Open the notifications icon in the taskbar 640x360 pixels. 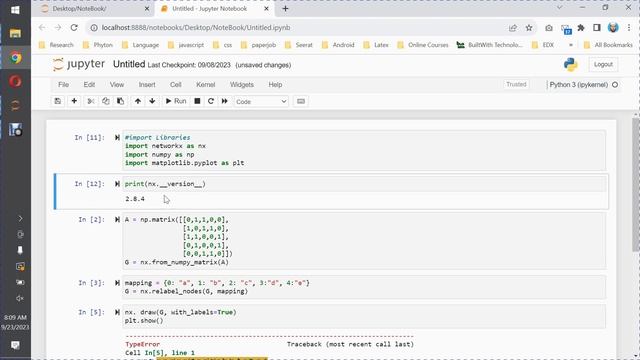pyautogui.click(x=15, y=345)
